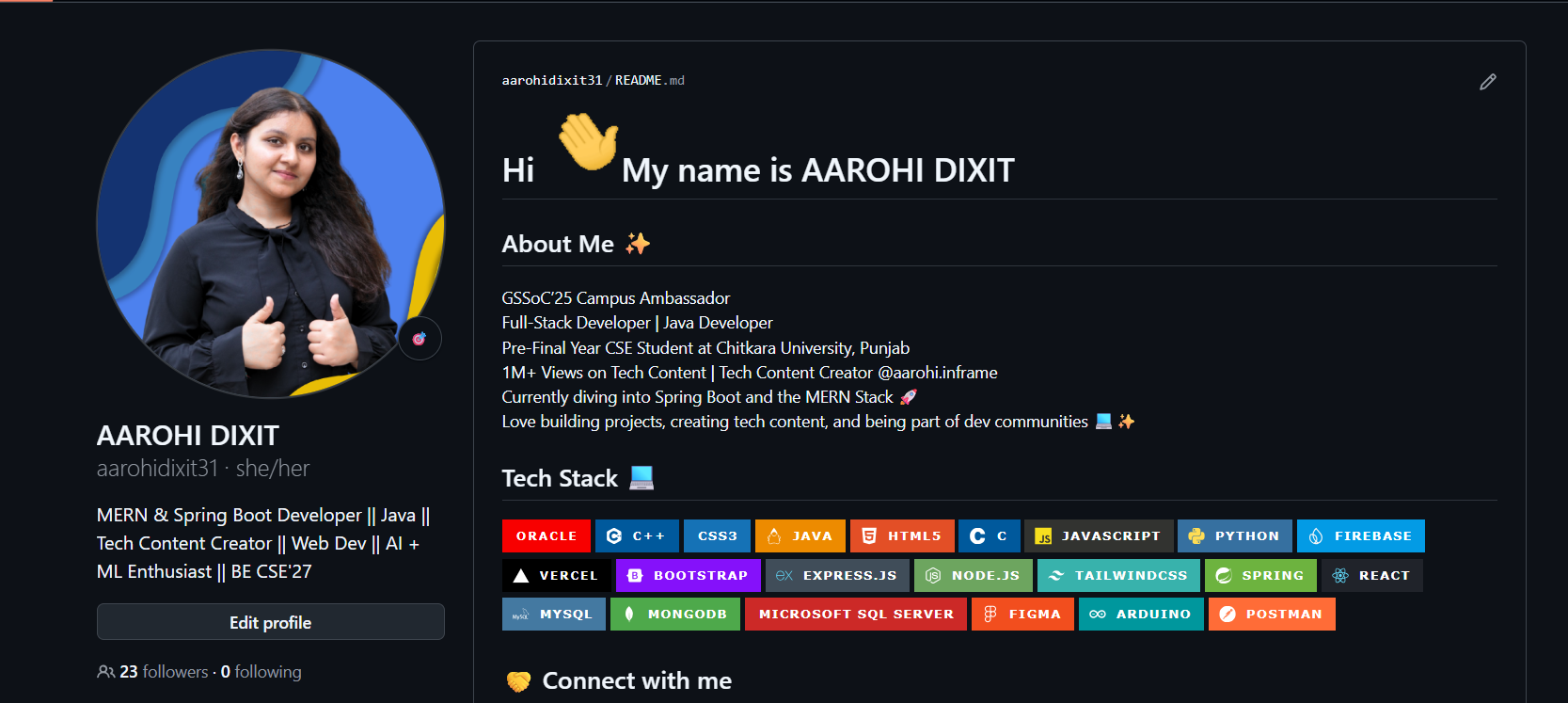Image resolution: width=1568 pixels, height=703 pixels.
Task: Click the 'Love building projects' line
Action: tap(818, 422)
